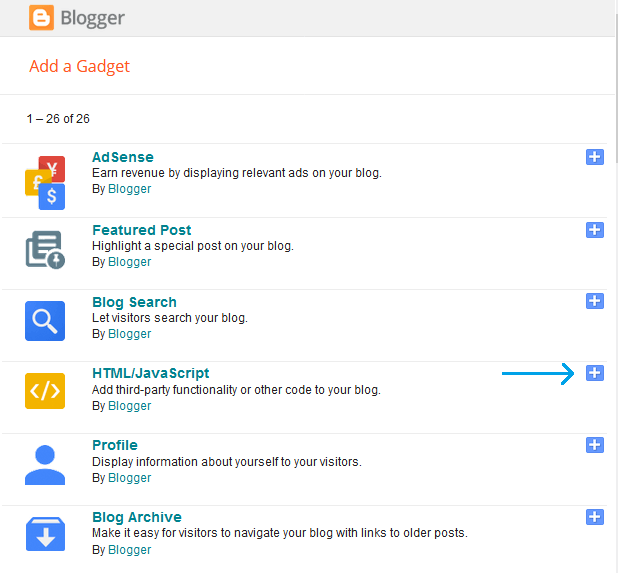618x573 pixels.
Task: Click the Blog Search magnifier thumbnail
Action: (x=45, y=321)
